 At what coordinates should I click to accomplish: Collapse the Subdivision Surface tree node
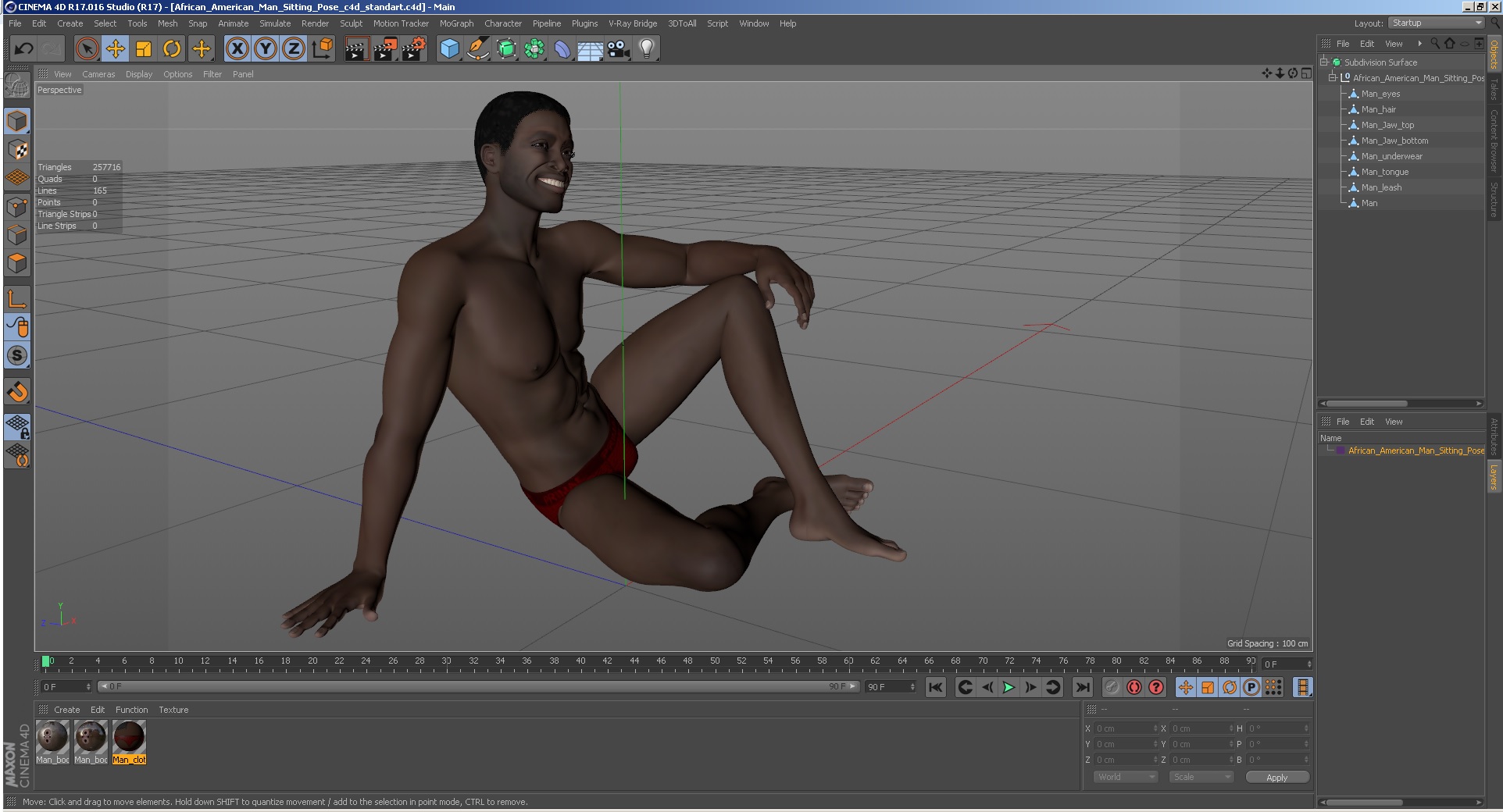click(1324, 62)
